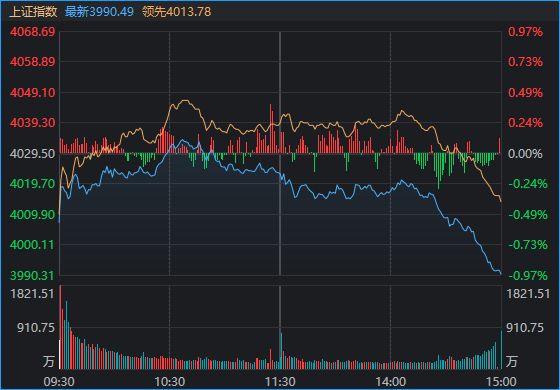Select the 4058.89 price axis label
Viewport: 560px width, 390px height.
33,62
